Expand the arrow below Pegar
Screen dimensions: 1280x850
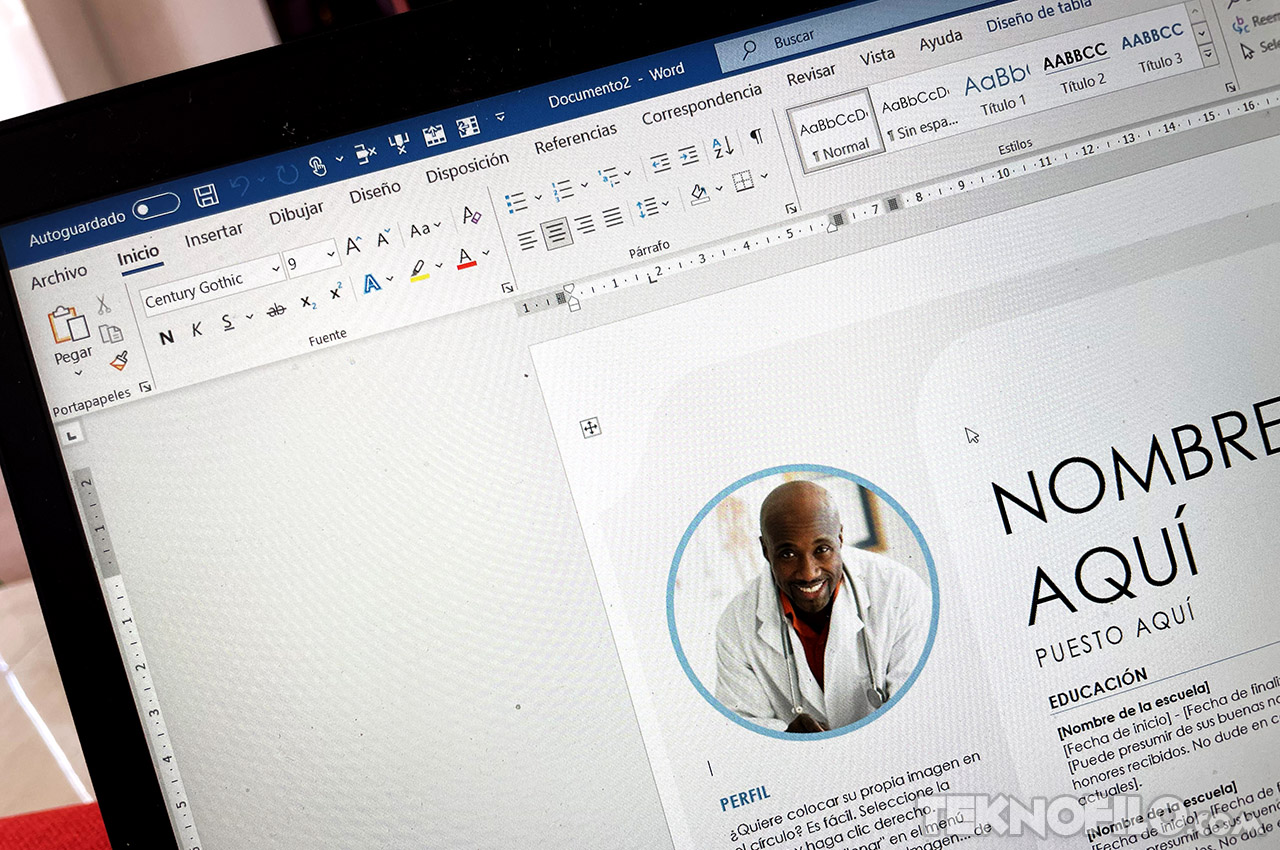tap(76, 374)
